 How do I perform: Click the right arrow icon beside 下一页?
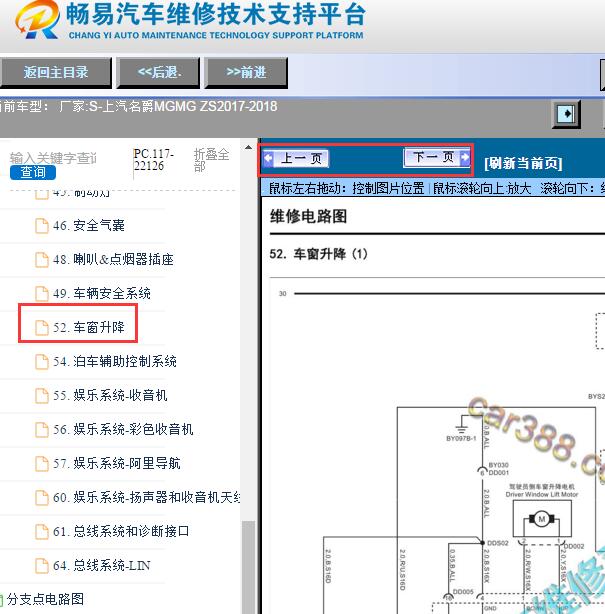click(465, 157)
